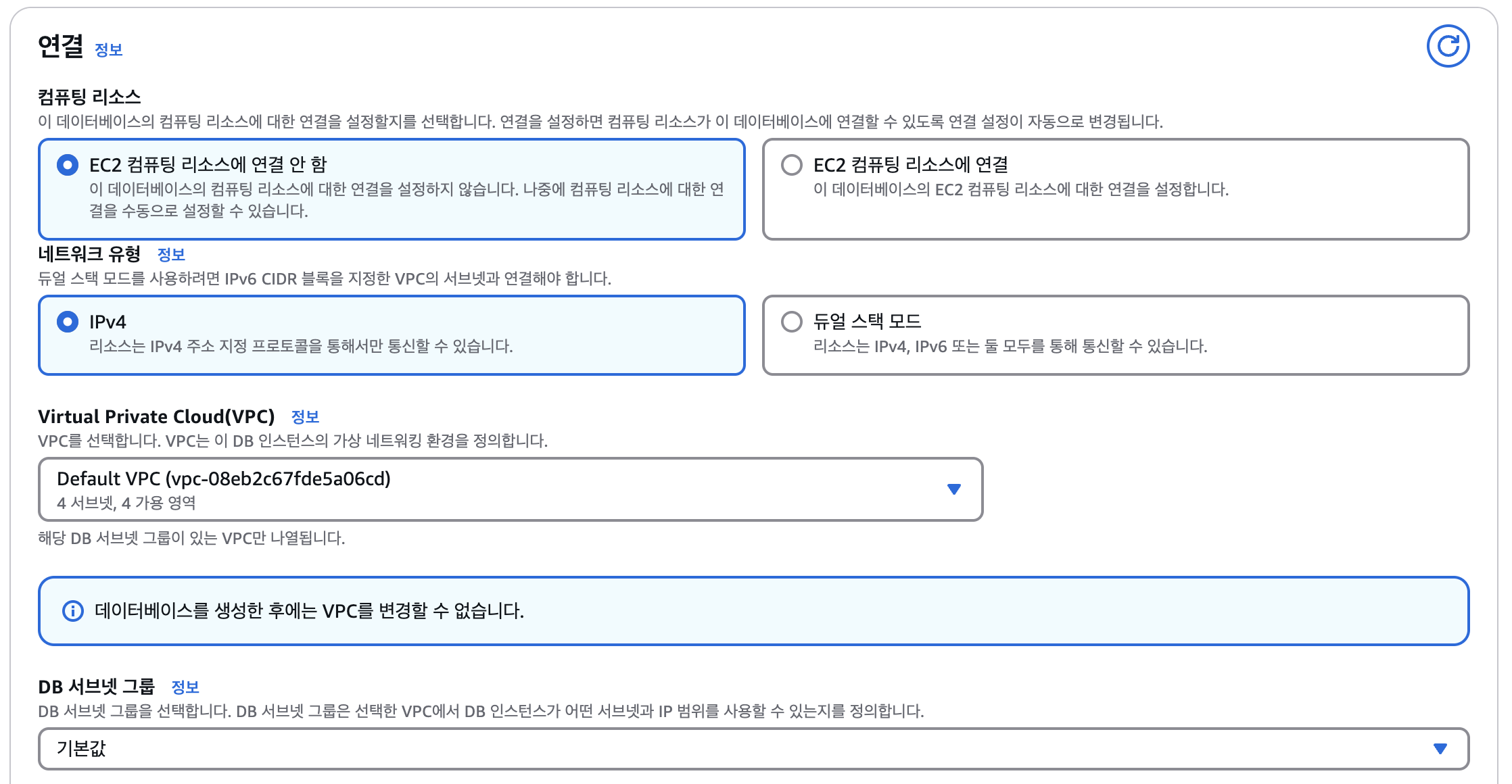Screen dimensions: 1512x784
Task: Click the info circle icon in the VPC notice
Action: coord(72,611)
